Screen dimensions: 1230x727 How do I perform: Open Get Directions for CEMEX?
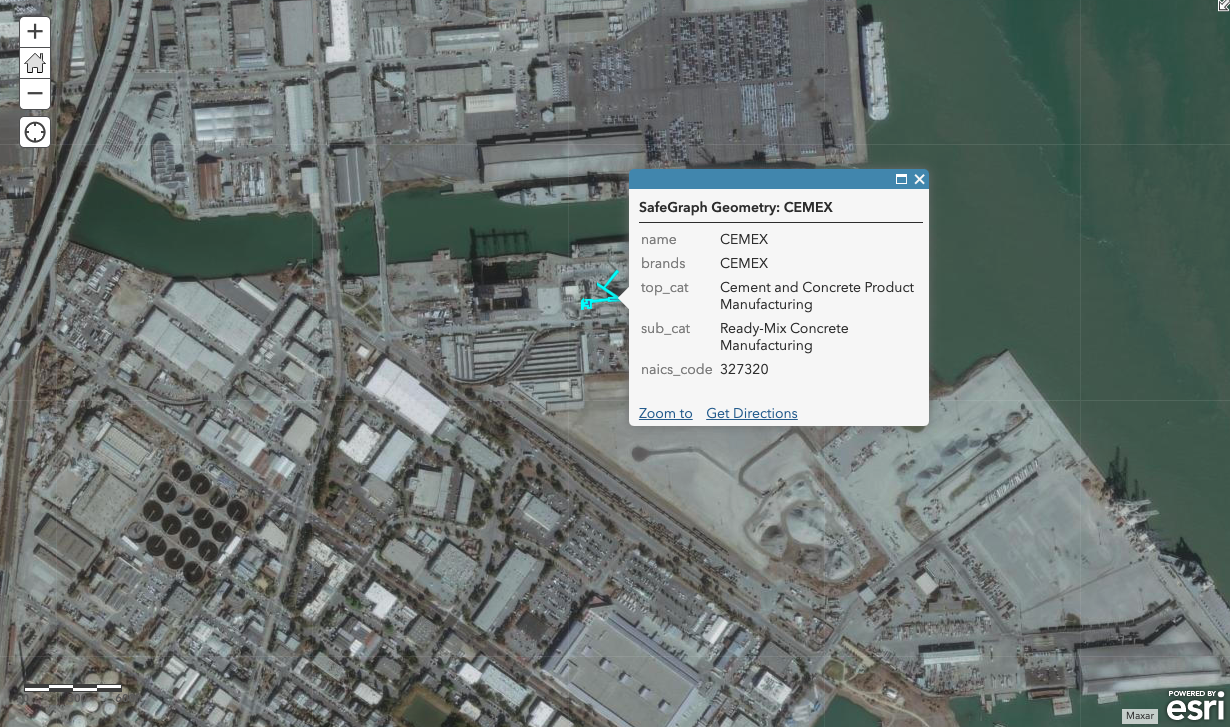(x=751, y=413)
